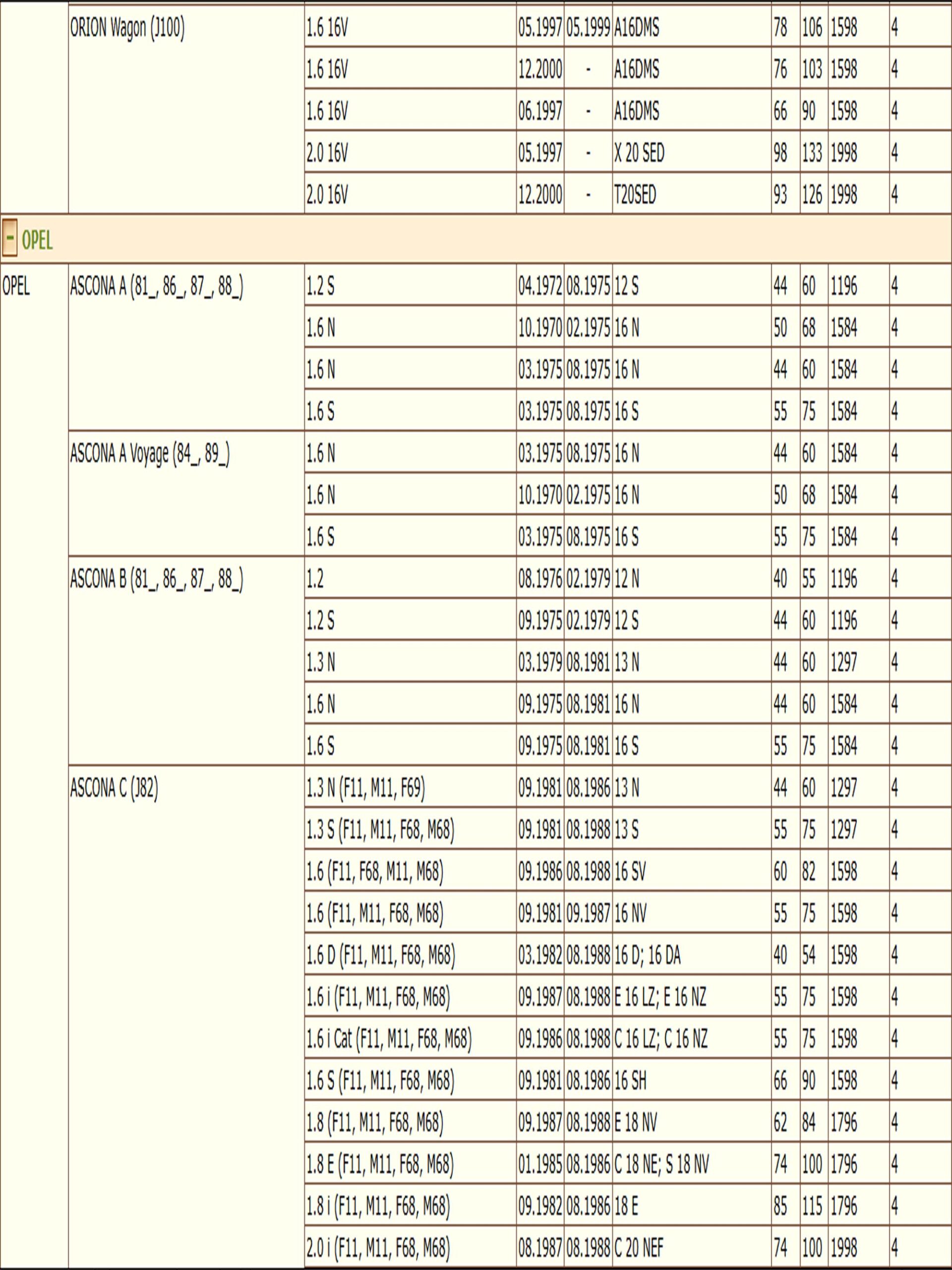Click the ASCONA B (81_, 86_, 87_, 88_) cell

157,579
